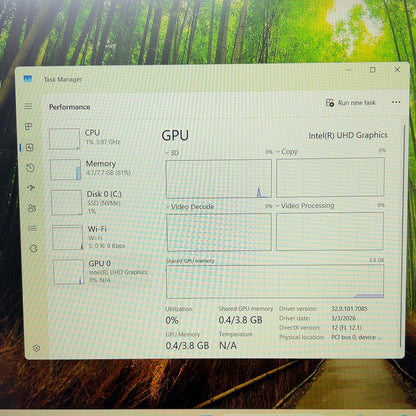Viewport: 416px width, 416px height.
Task: Click the GPU Memory 0.4/3.8 GB value
Action: pos(188,346)
